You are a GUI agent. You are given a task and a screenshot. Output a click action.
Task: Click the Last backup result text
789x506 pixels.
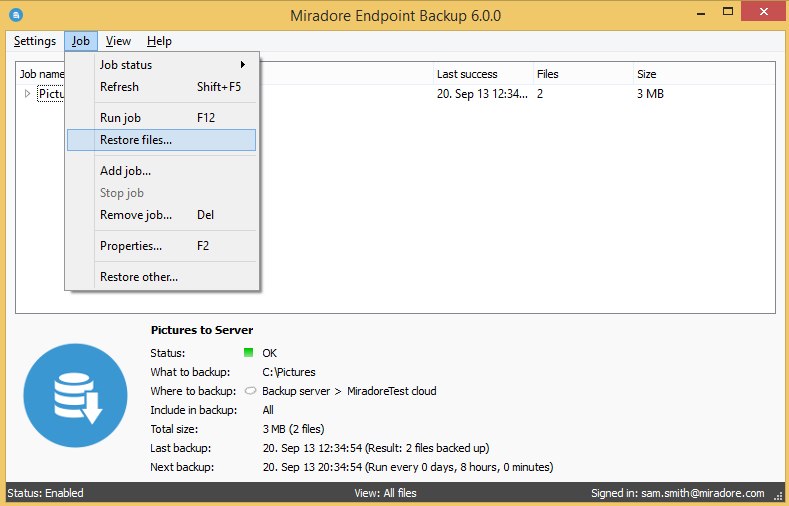pyautogui.click(x=376, y=448)
